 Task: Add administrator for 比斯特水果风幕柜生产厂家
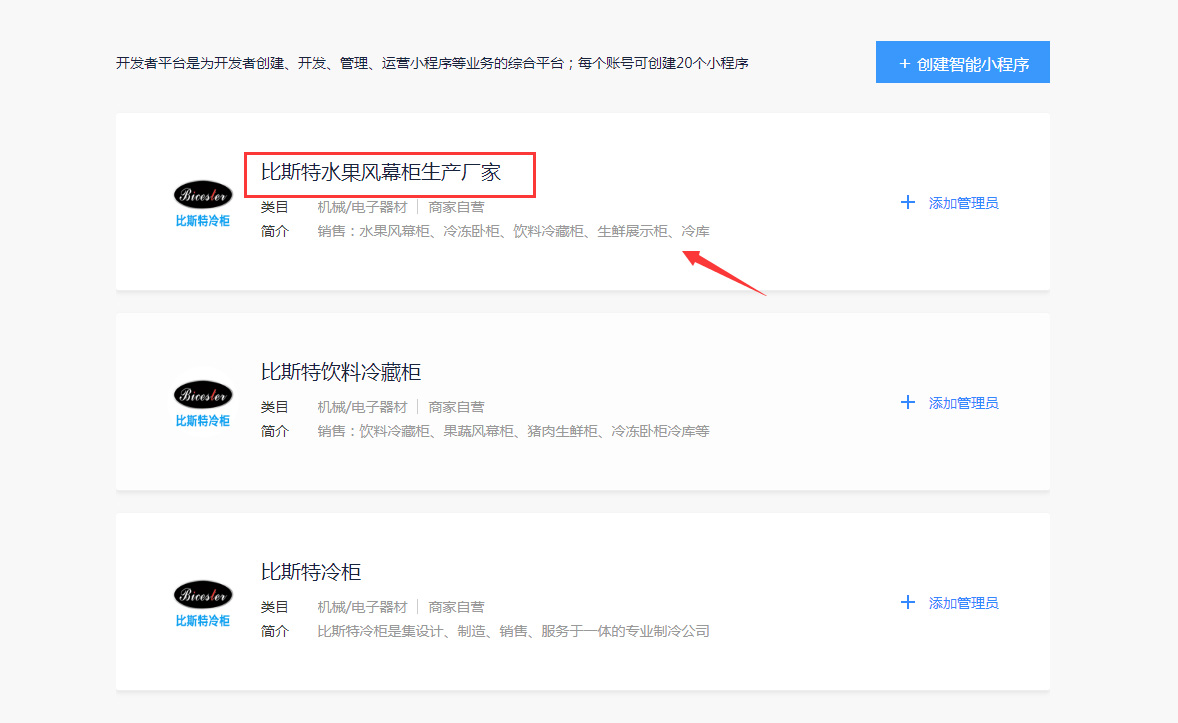pyautogui.click(x=950, y=203)
